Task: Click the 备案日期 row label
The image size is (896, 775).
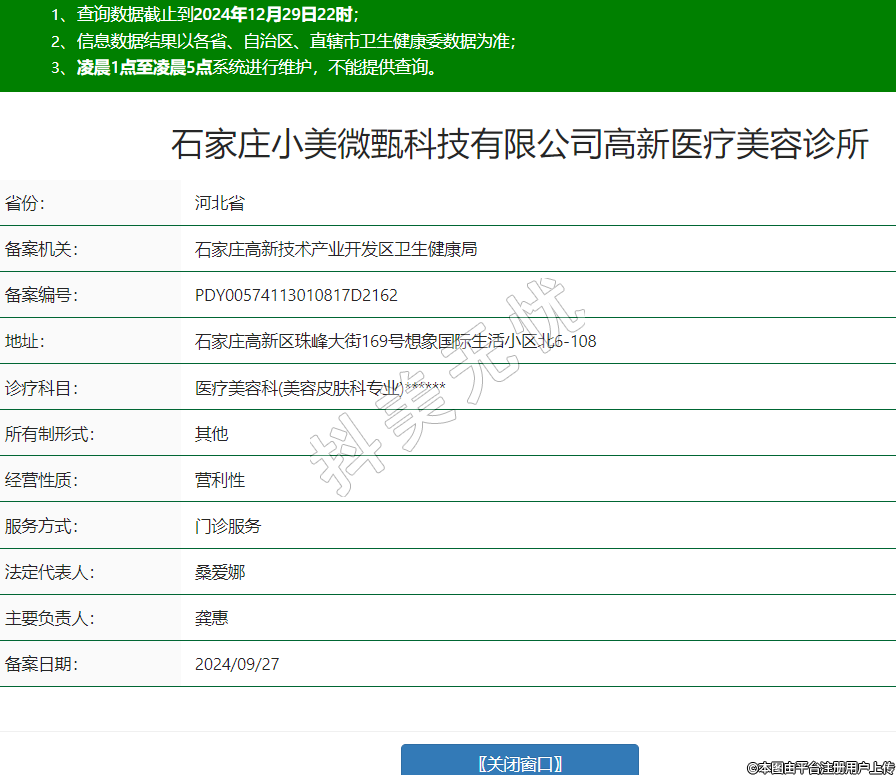Action: pos(41,664)
